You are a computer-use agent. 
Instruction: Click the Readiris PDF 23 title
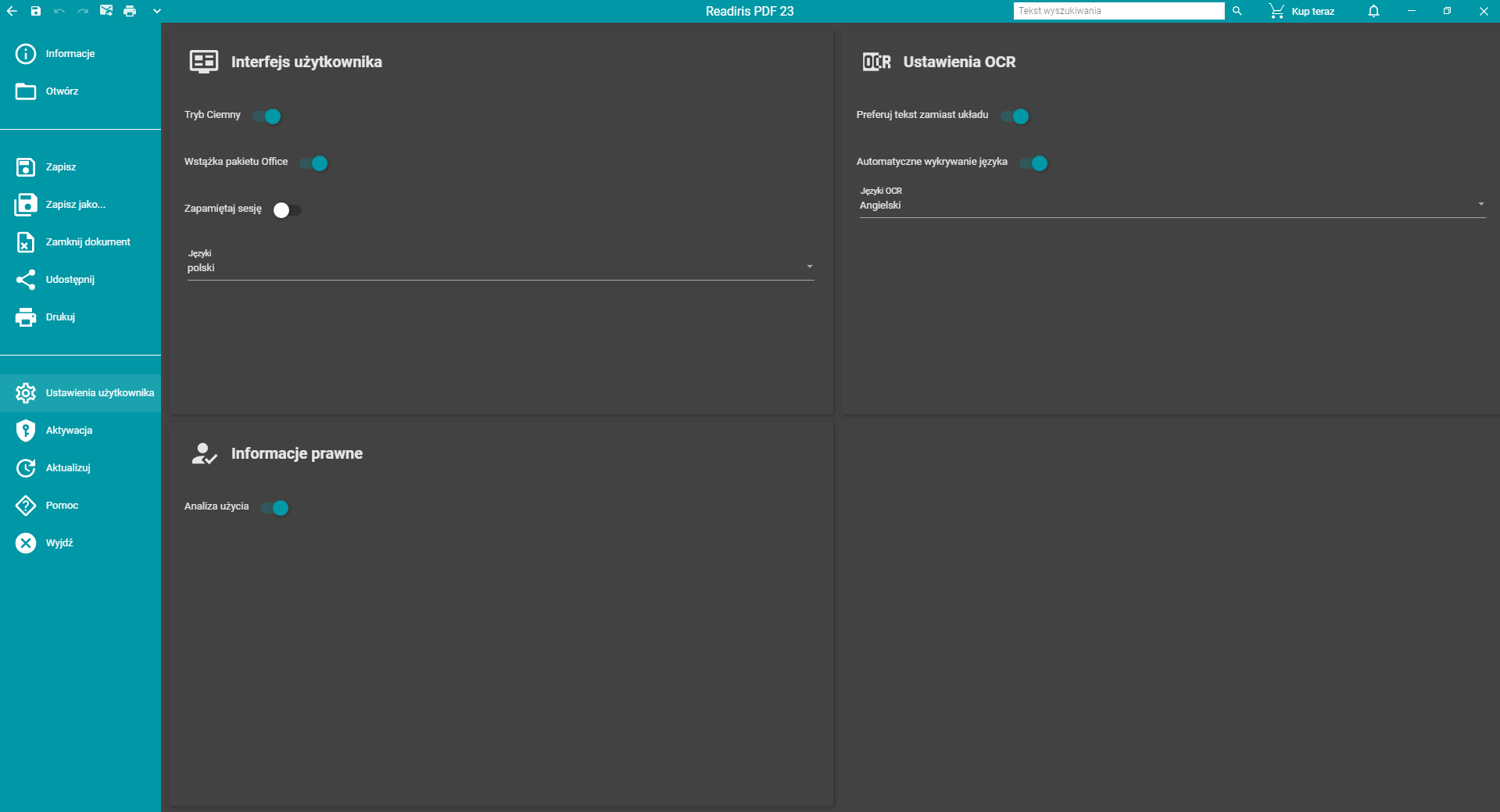click(x=750, y=11)
